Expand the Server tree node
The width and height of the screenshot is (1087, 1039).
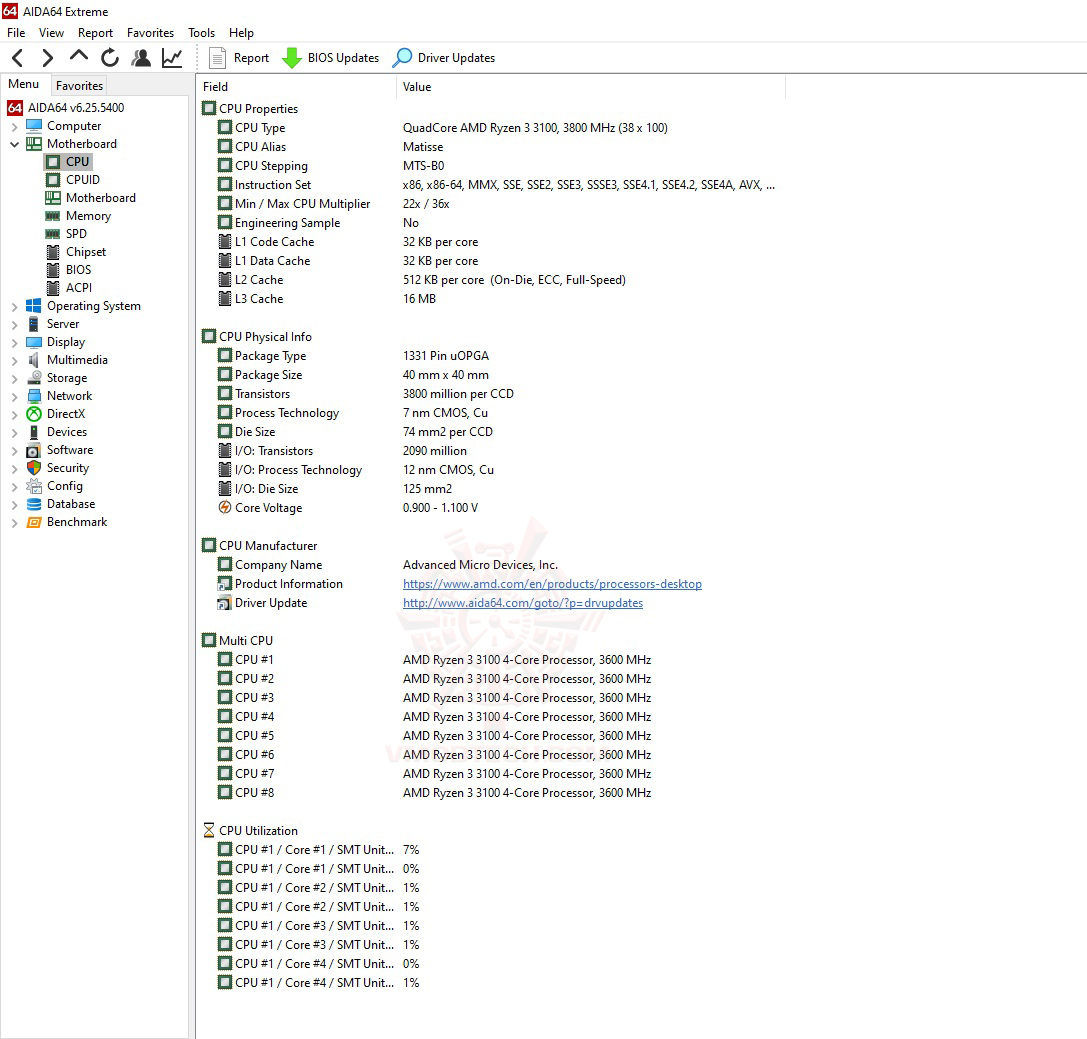(15, 324)
